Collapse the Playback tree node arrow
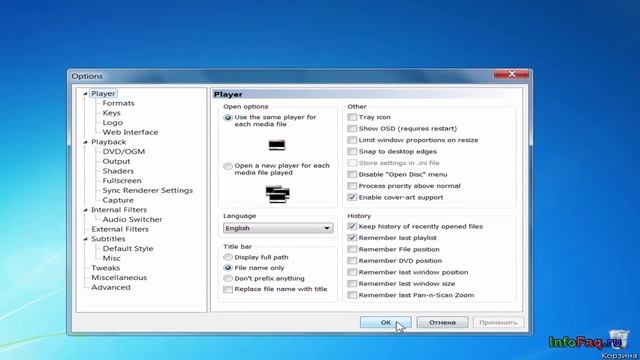Viewport: 640px width, 360px height. (x=85, y=142)
